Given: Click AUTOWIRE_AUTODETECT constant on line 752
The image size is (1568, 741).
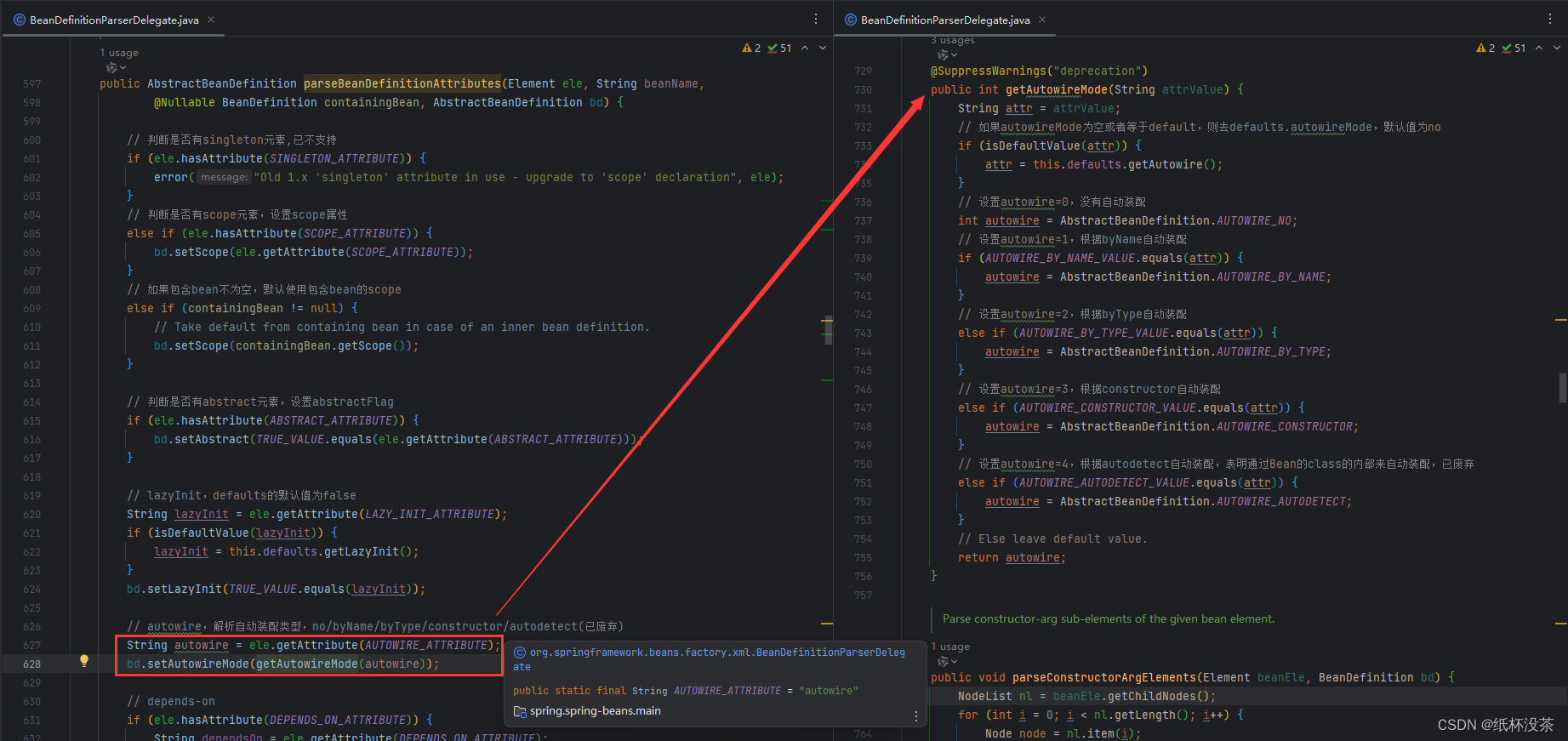Looking at the screenshot, I should pos(1281,501).
